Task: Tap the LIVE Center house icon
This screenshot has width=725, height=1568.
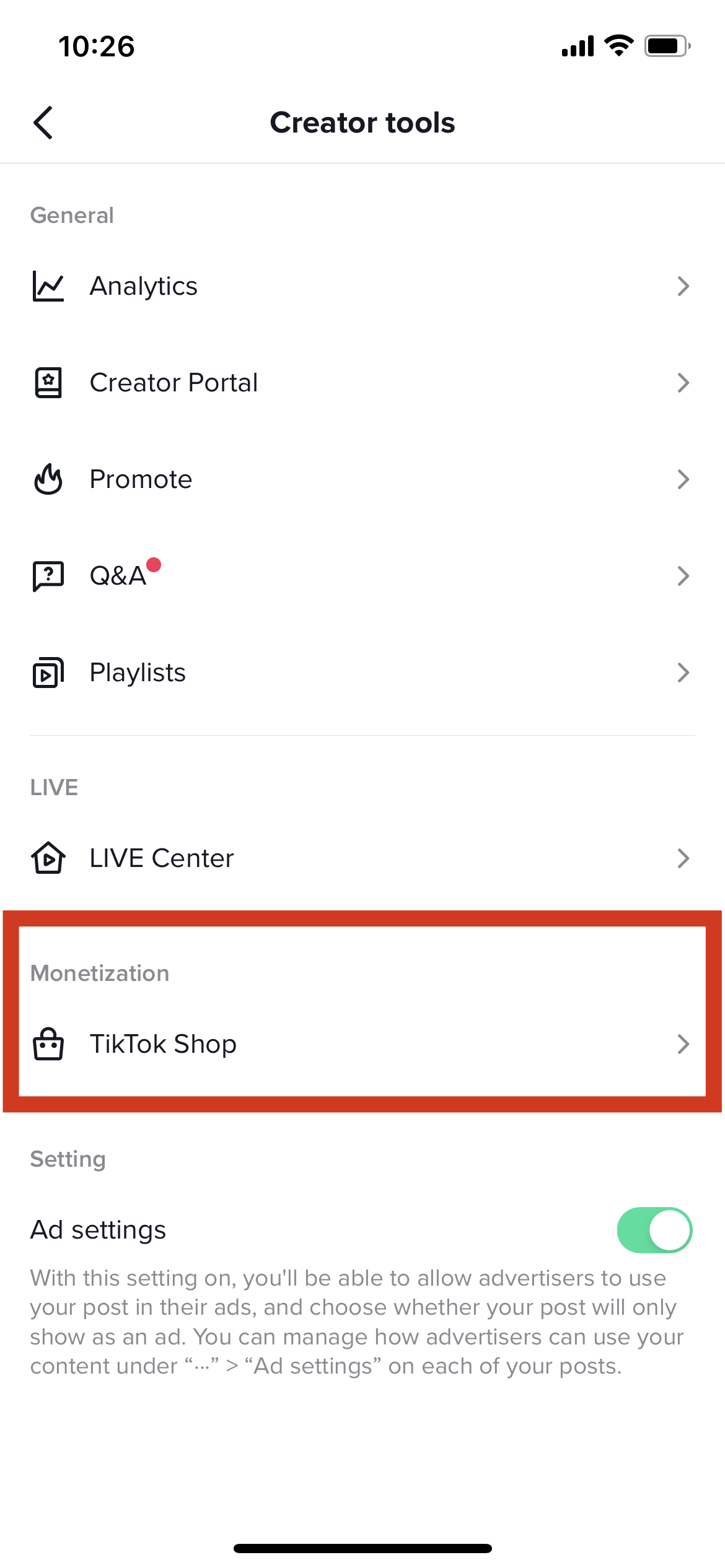Action: coord(48,858)
